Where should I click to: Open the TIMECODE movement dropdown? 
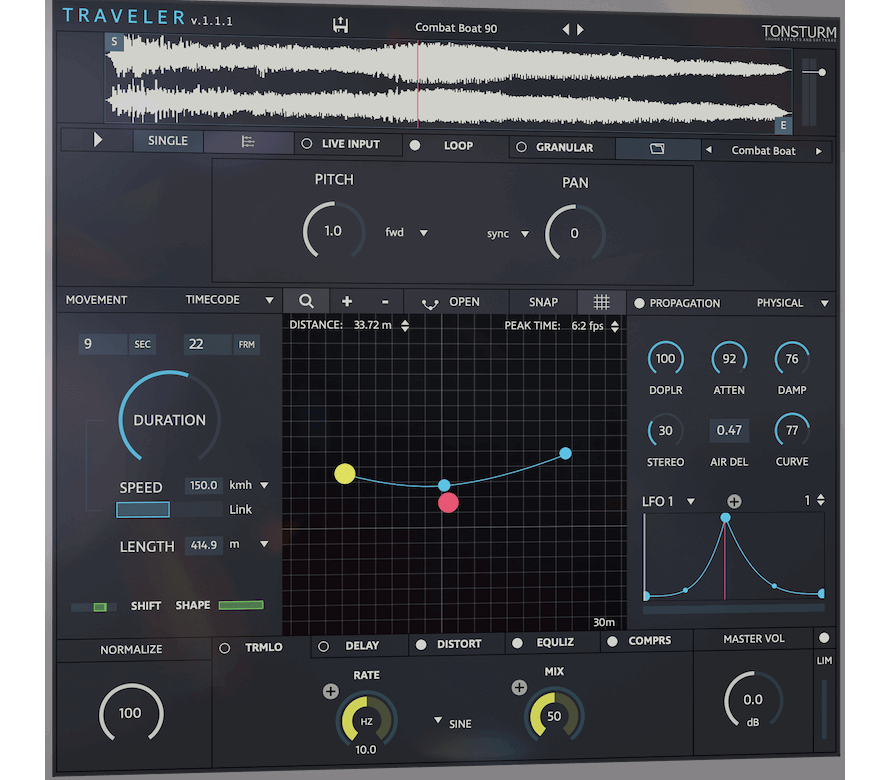pos(268,300)
